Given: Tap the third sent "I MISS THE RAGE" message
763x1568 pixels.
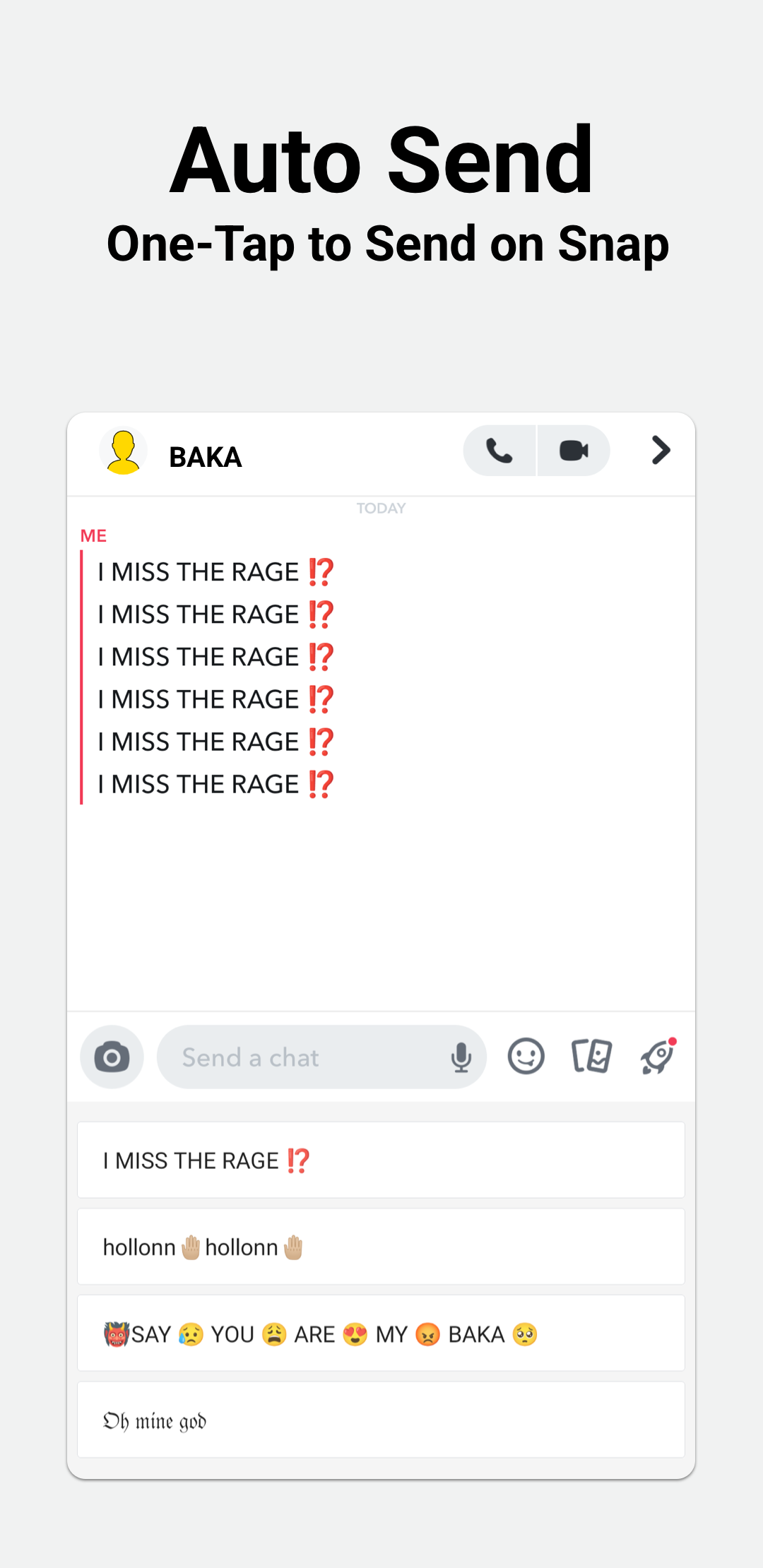Looking at the screenshot, I should [215, 657].
